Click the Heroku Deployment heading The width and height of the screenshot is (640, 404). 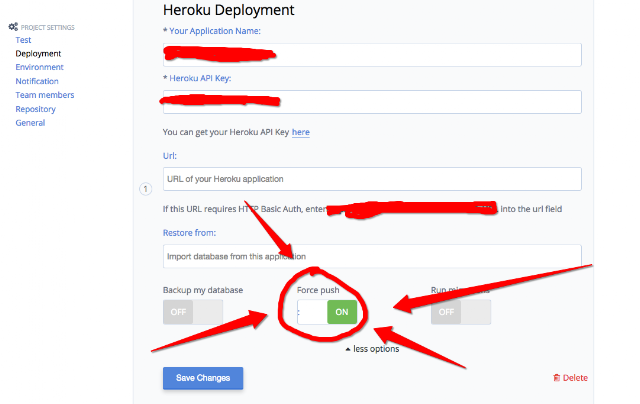(229, 10)
